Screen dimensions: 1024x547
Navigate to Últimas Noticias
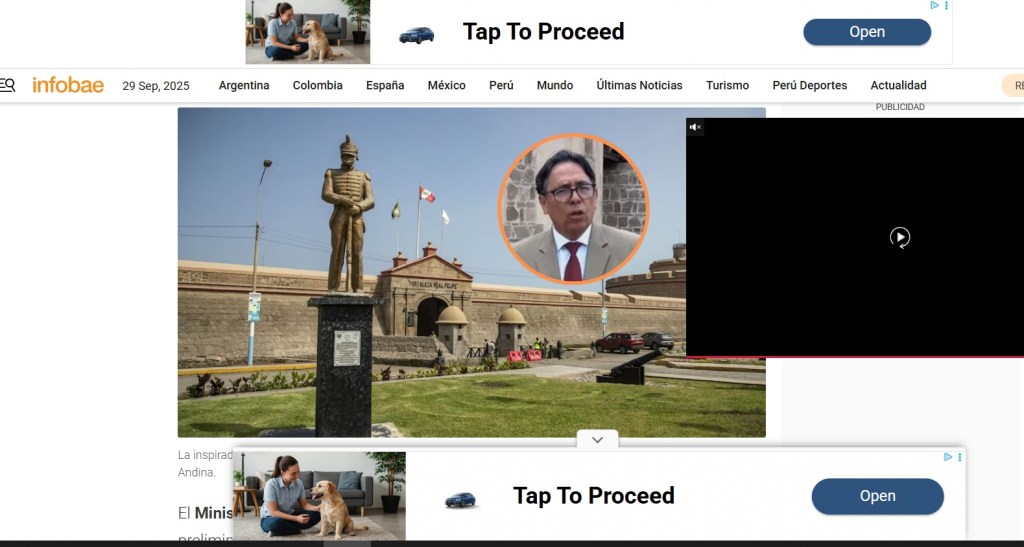tap(639, 85)
